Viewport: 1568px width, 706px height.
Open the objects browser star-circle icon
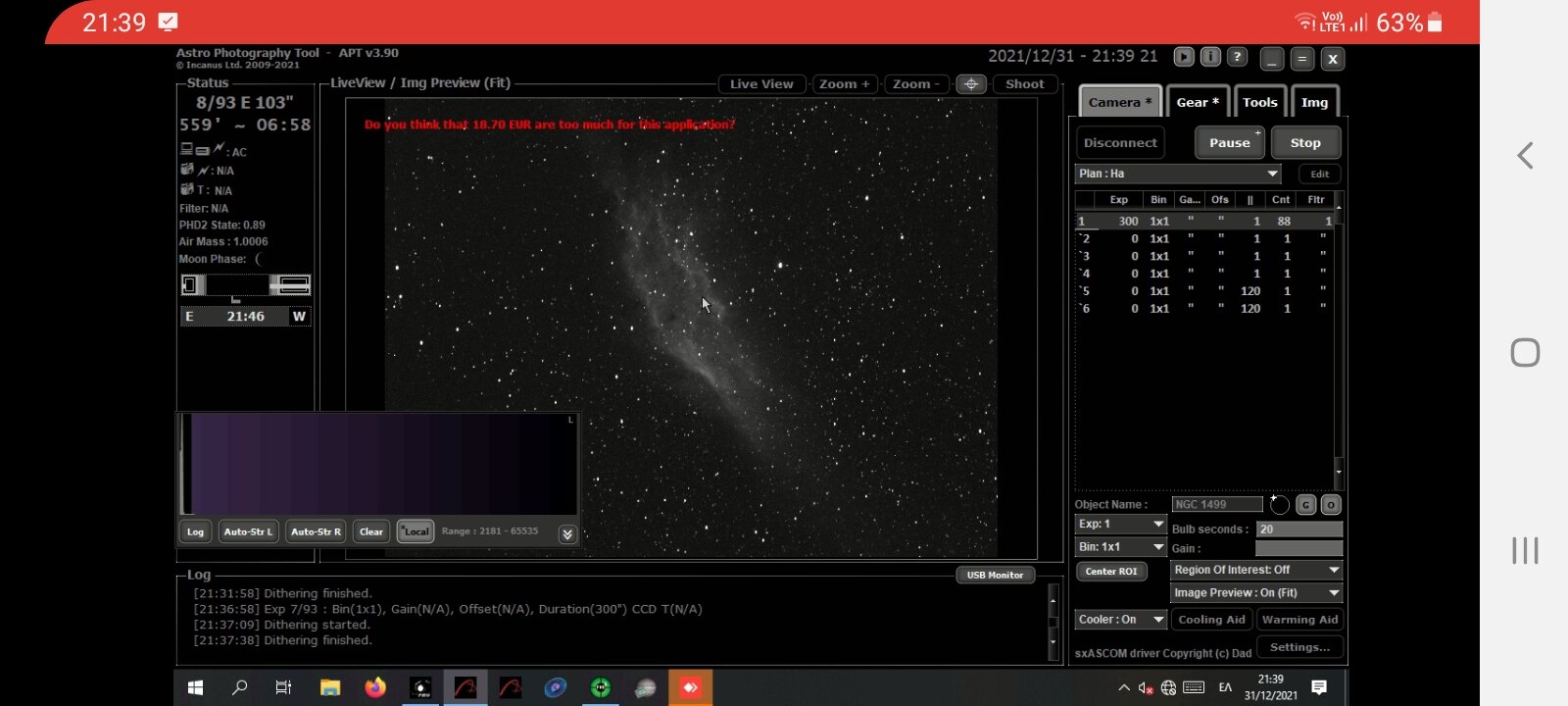[x=1279, y=504]
